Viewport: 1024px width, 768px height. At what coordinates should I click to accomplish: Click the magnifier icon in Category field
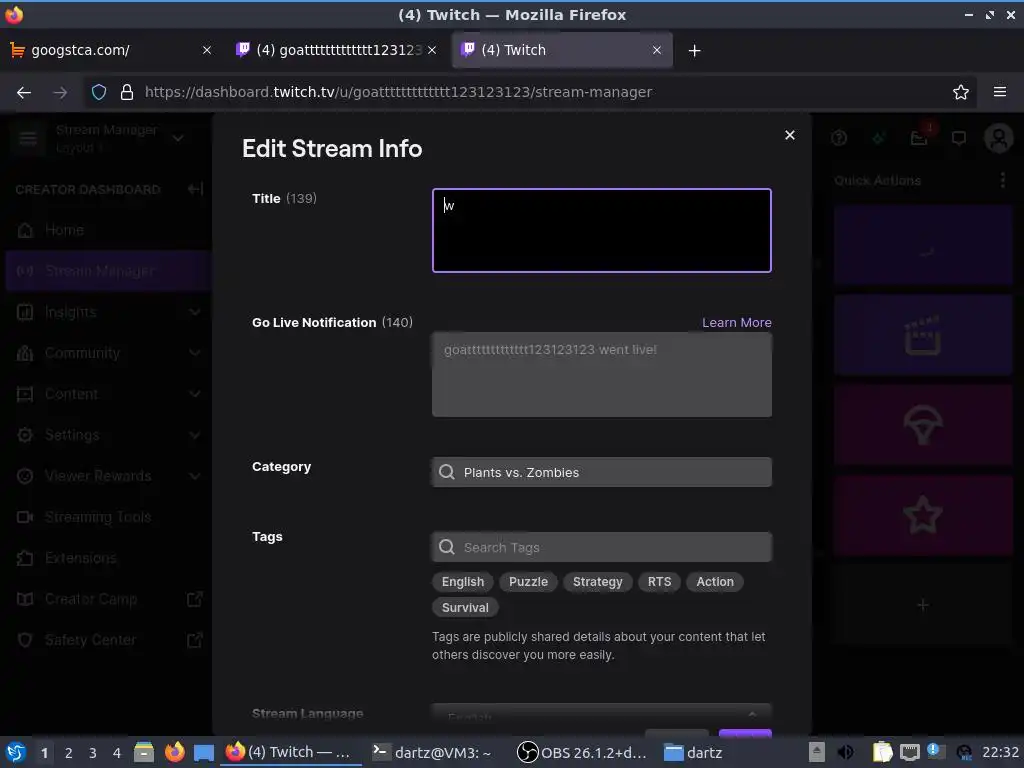[447, 472]
